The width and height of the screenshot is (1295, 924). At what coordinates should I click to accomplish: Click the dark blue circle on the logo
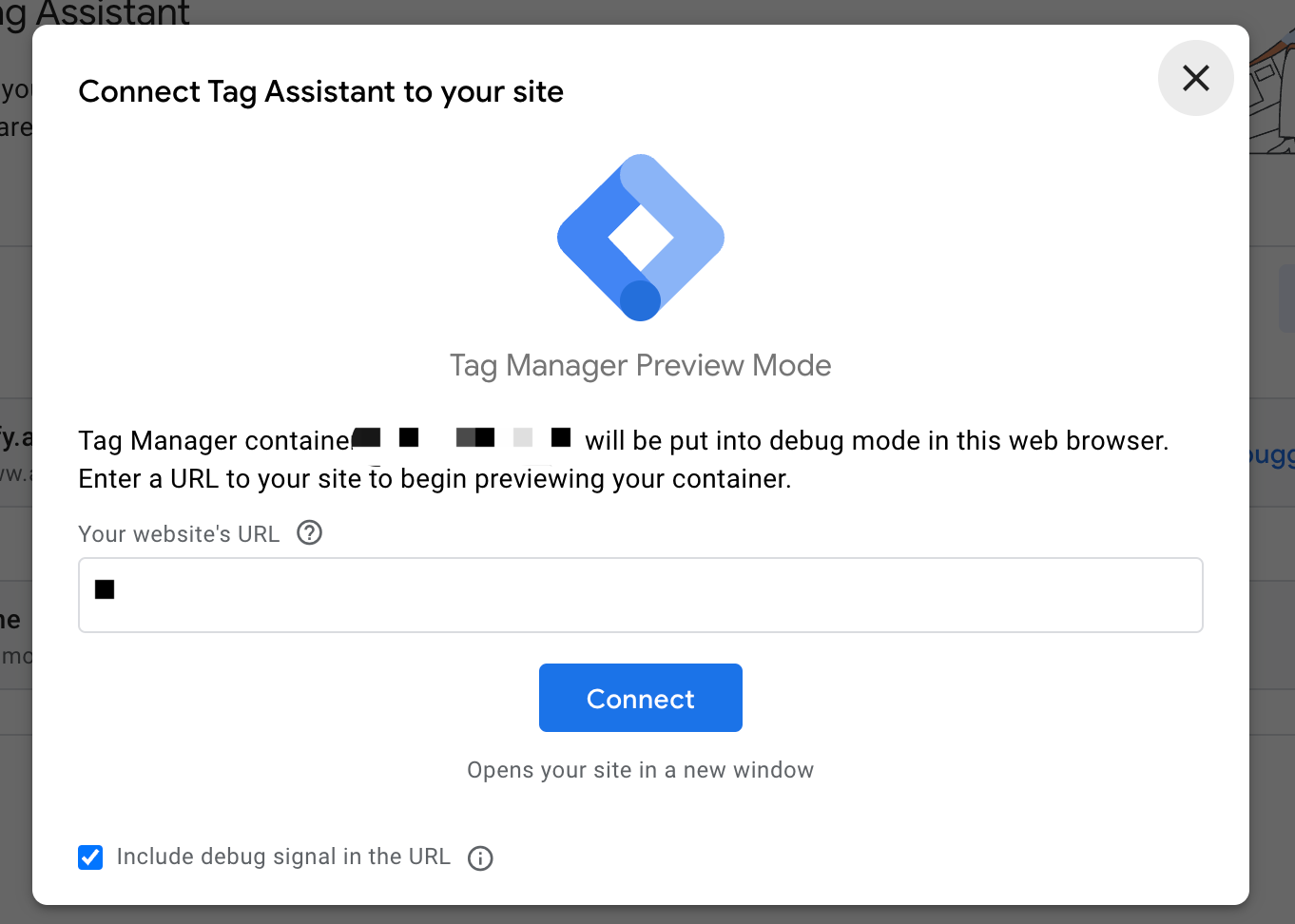point(640,300)
